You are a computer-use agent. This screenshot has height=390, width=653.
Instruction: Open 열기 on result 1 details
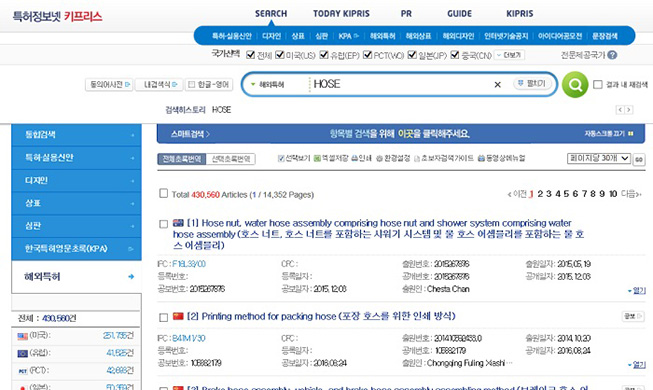coord(637,290)
